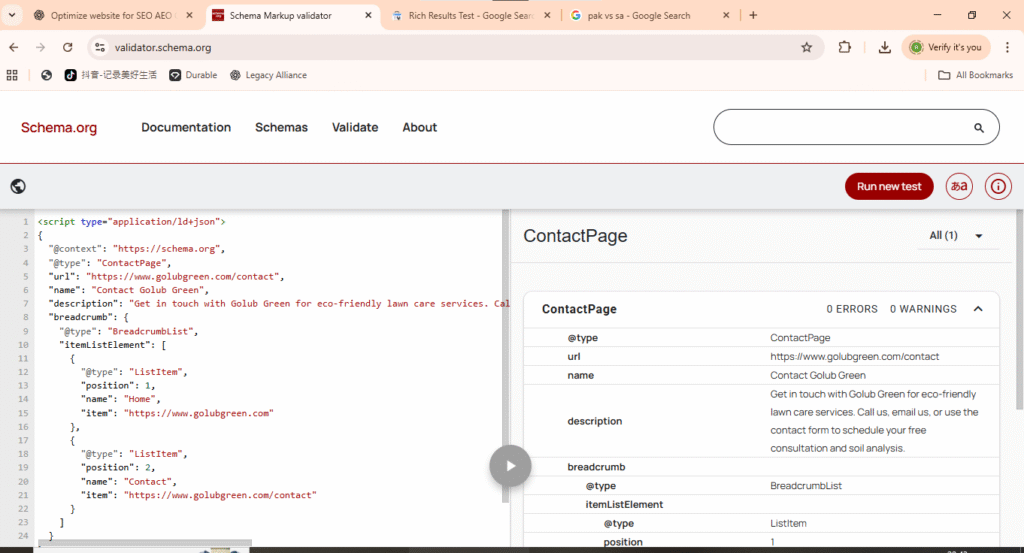The image size is (1024, 553).
Task: Click the Verify it's you button
Action: 946,47
